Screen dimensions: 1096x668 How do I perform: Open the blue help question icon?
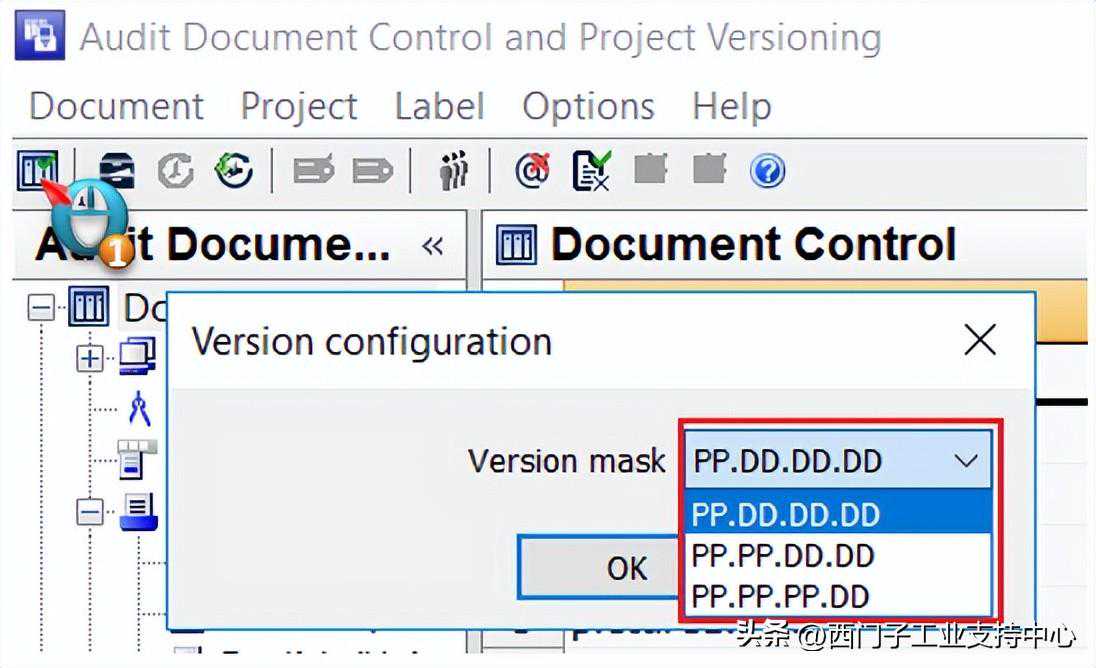coord(767,170)
